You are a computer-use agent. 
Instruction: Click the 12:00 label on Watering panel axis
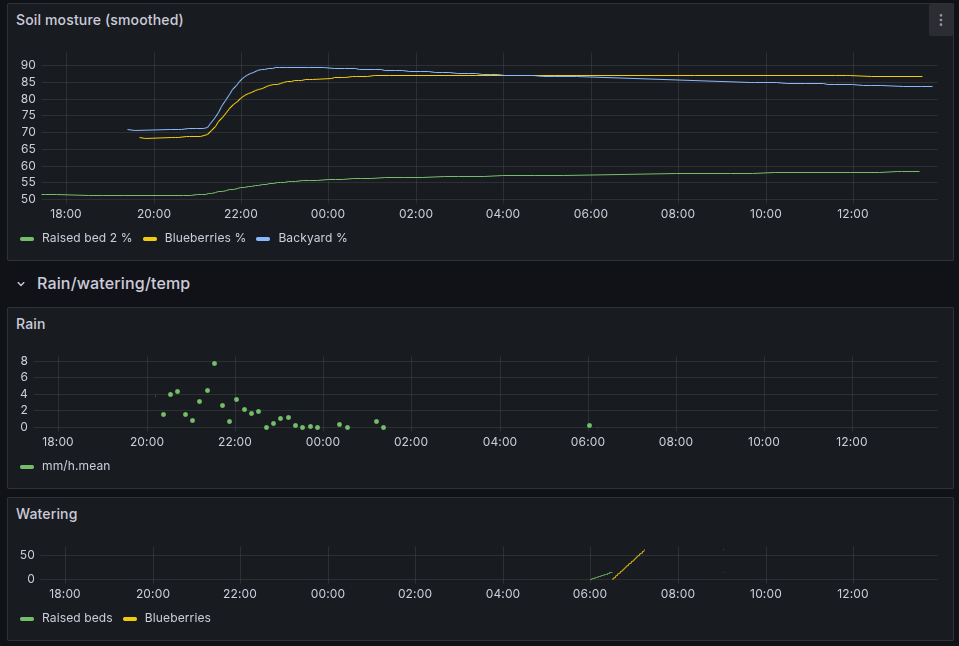[x=852, y=593]
